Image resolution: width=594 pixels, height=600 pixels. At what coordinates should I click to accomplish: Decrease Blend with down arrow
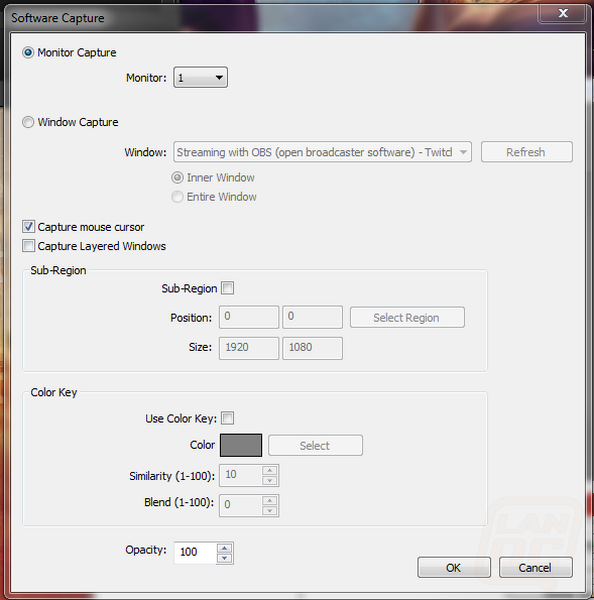coord(270,510)
